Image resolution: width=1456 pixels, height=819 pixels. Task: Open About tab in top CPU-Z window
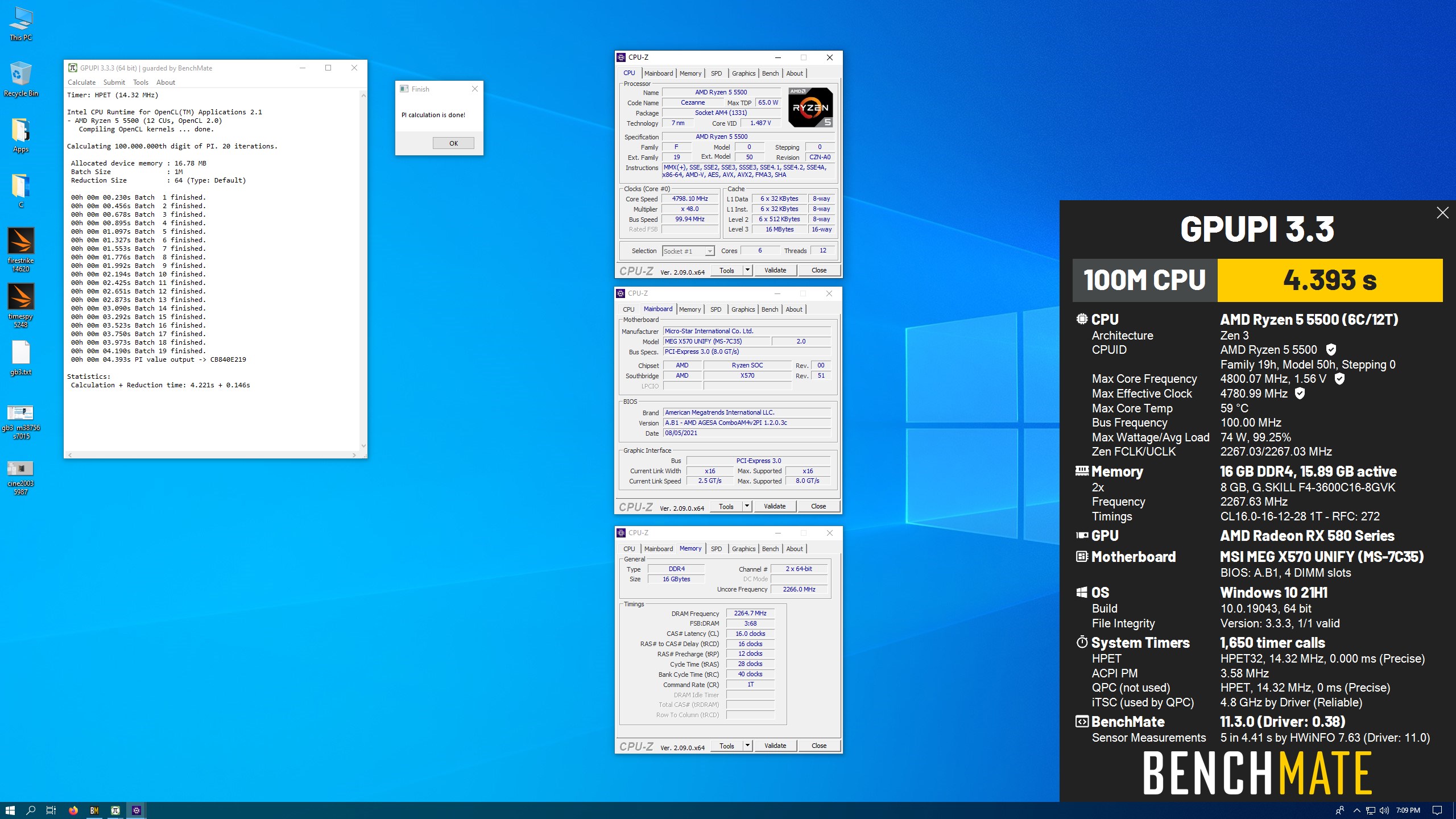pyautogui.click(x=795, y=73)
